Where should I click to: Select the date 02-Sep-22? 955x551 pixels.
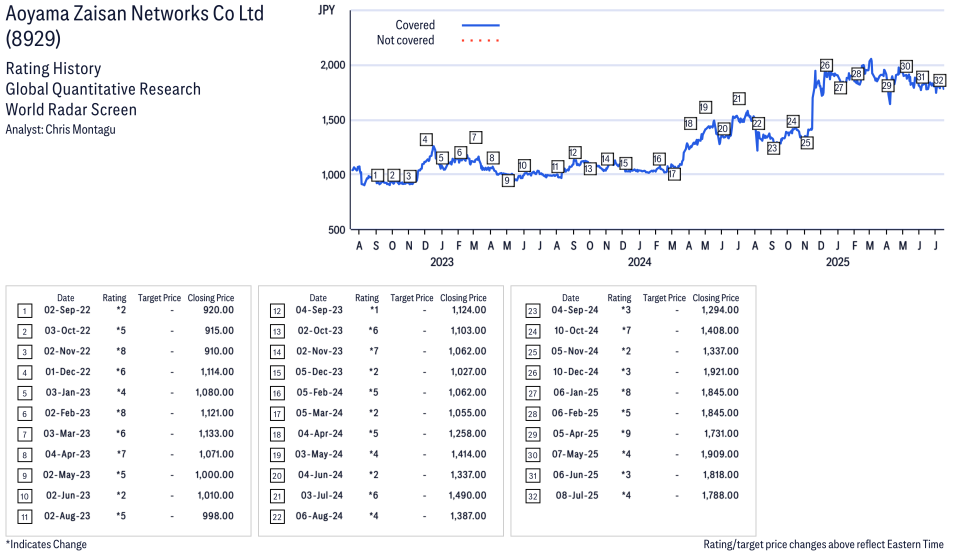(x=67, y=310)
